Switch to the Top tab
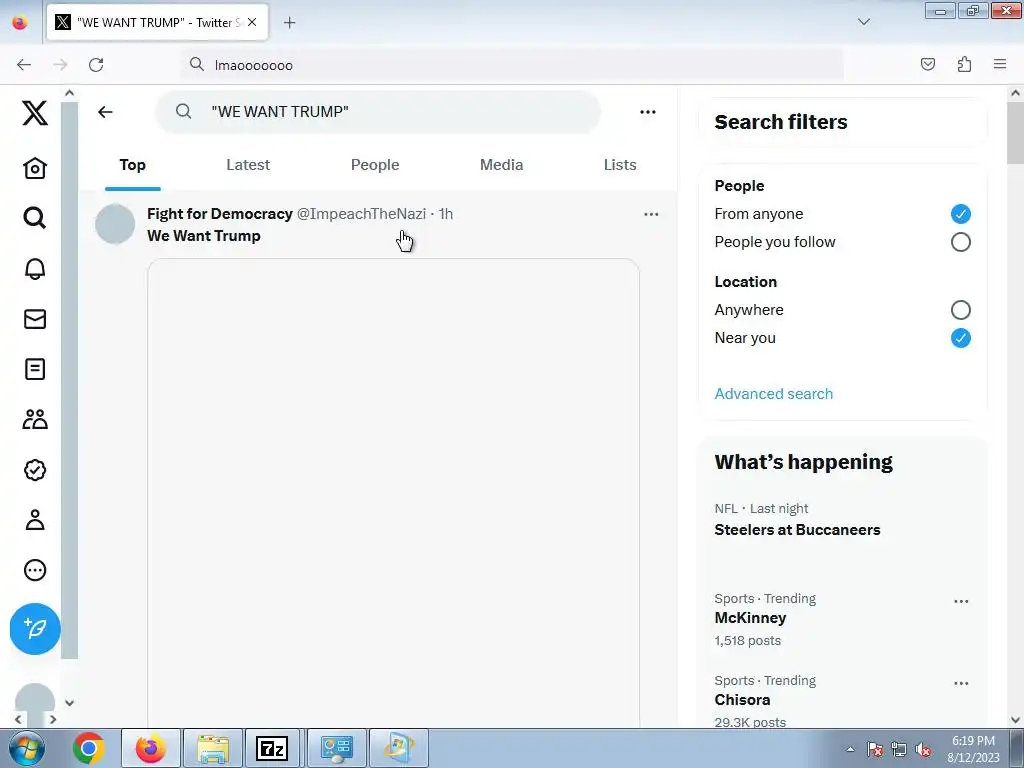This screenshot has height=768, width=1024. coord(133,165)
